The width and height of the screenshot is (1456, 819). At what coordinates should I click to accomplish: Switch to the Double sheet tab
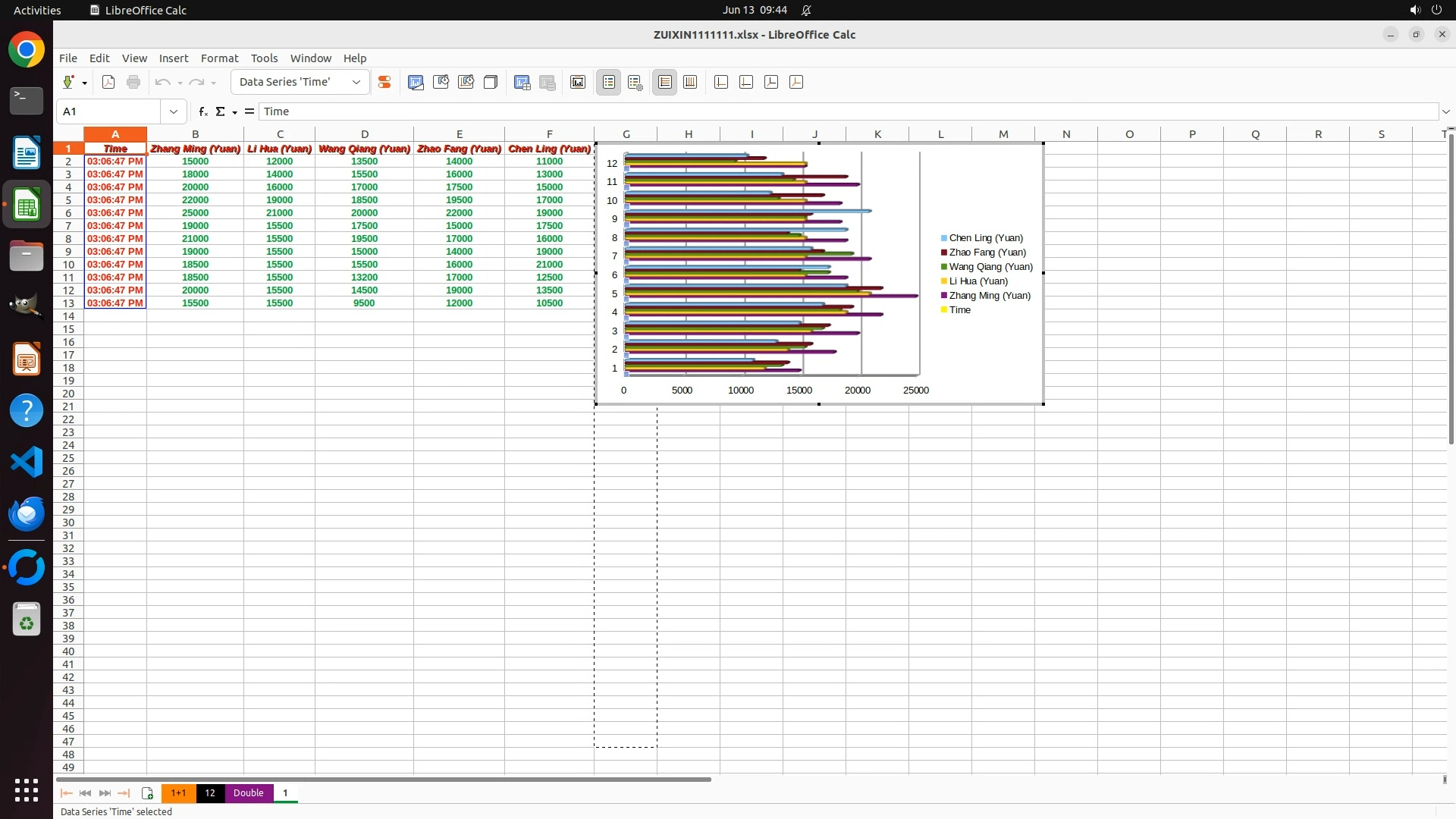click(248, 793)
